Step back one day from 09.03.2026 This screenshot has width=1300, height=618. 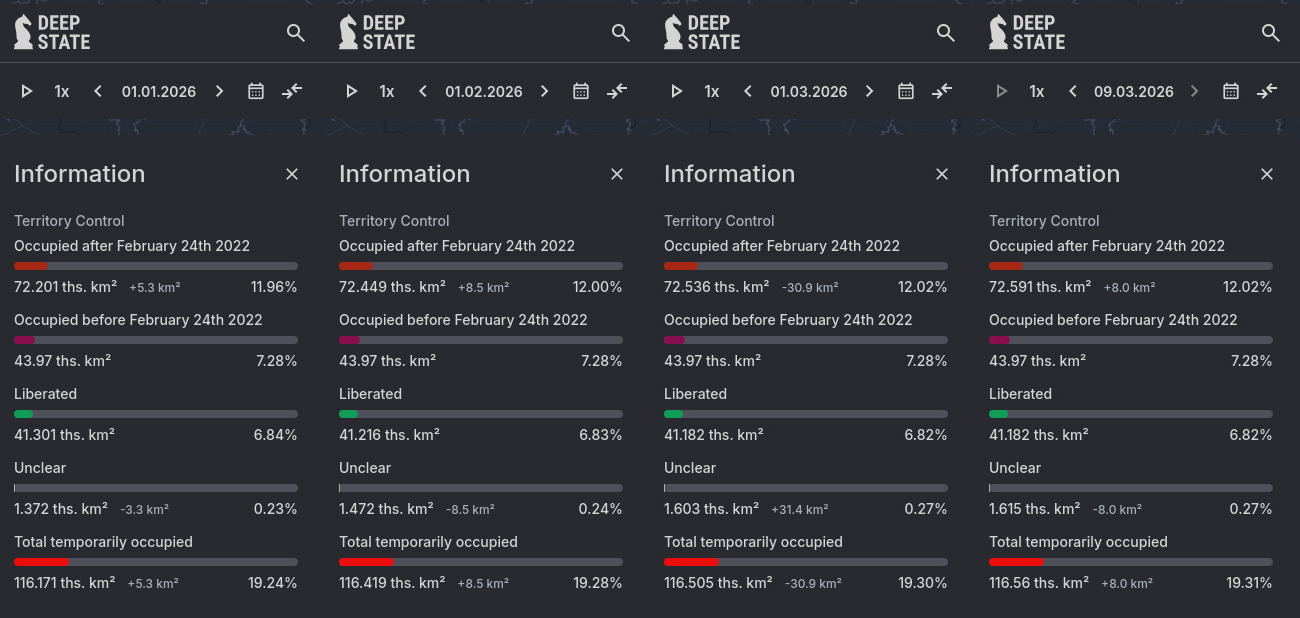click(1073, 91)
